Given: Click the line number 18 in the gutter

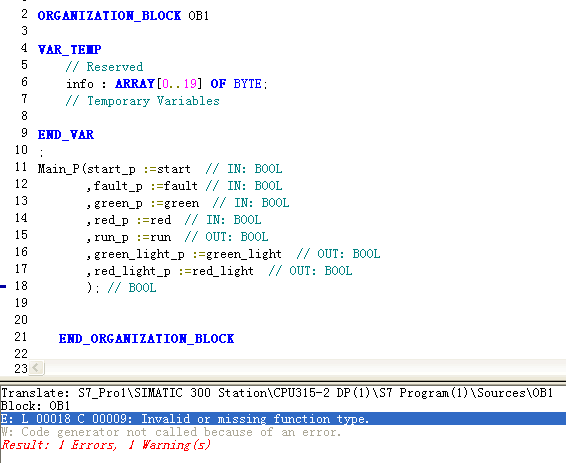Looking at the screenshot, I should pos(21,286).
